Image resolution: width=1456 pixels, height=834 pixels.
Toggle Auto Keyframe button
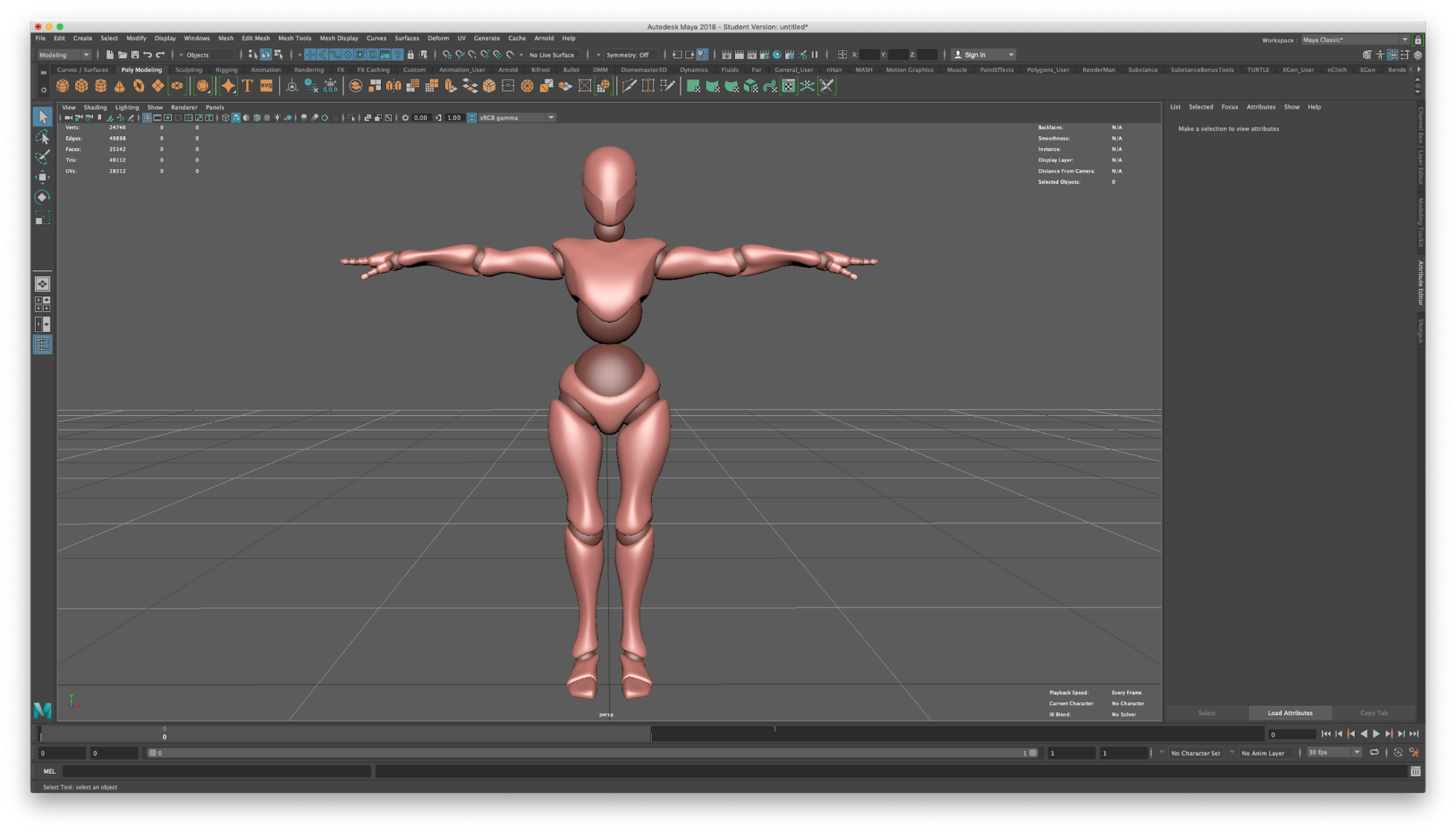point(1398,752)
